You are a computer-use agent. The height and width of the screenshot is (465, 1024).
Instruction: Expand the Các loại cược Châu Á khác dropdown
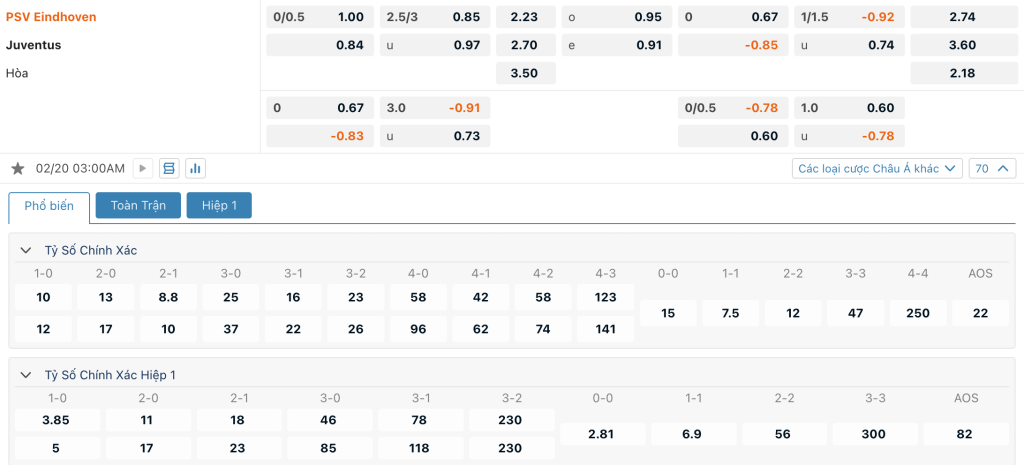click(877, 169)
